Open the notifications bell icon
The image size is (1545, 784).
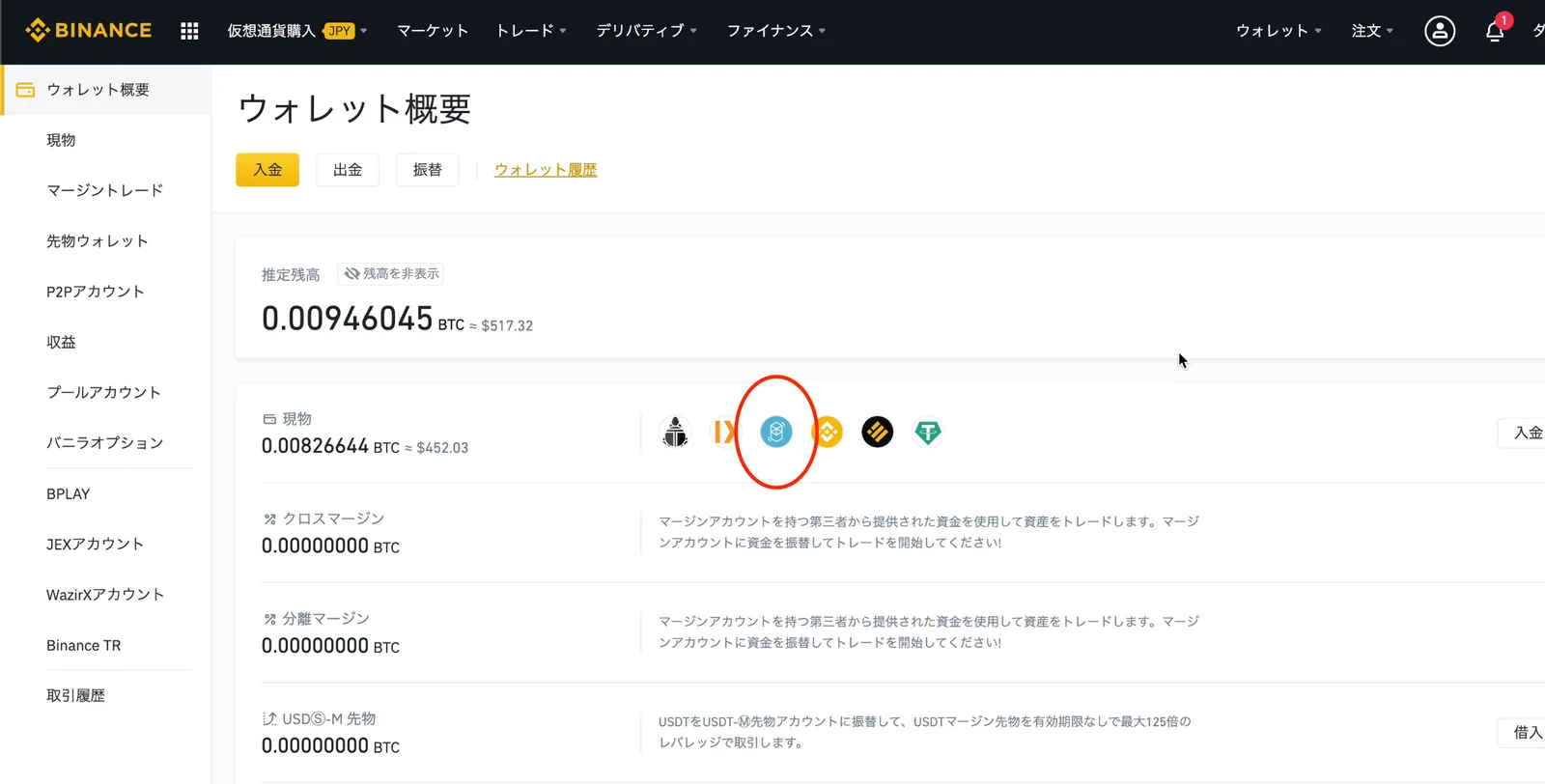(1495, 31)
